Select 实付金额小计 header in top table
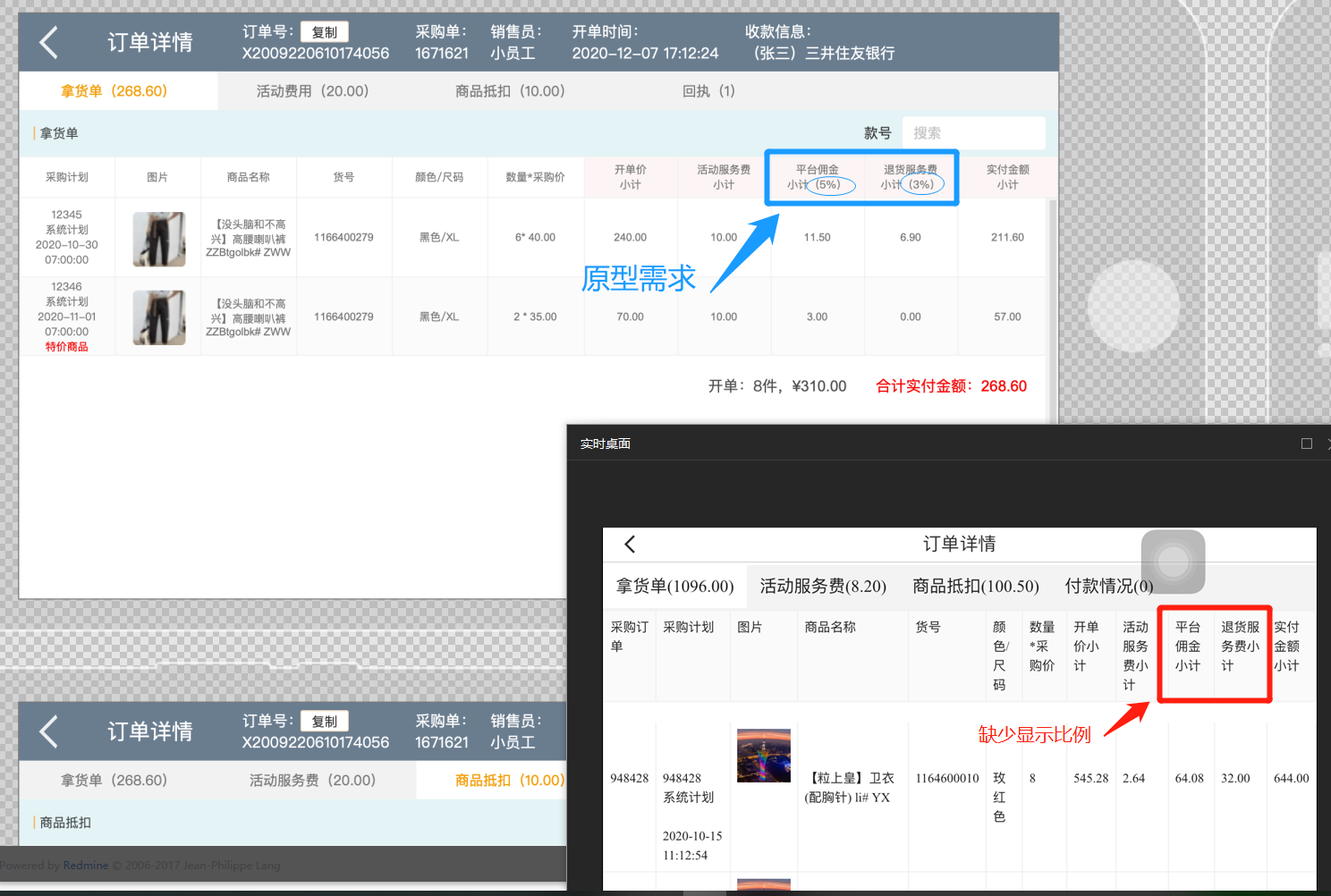This screenshot has height=896, width=1331. pos(1007,177)
